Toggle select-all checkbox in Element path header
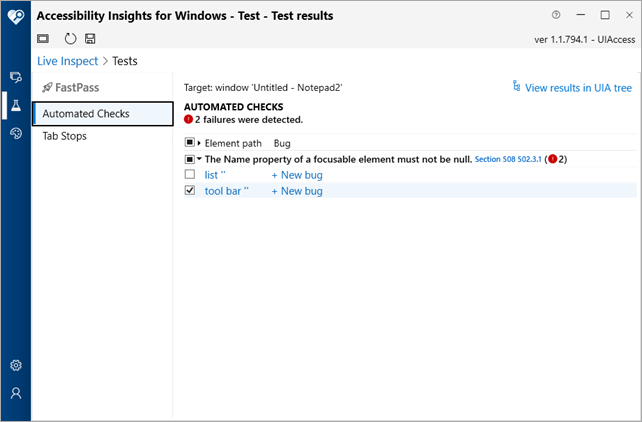Image resolution: width=642 pixels, height=422 pixels. (190, 142)
